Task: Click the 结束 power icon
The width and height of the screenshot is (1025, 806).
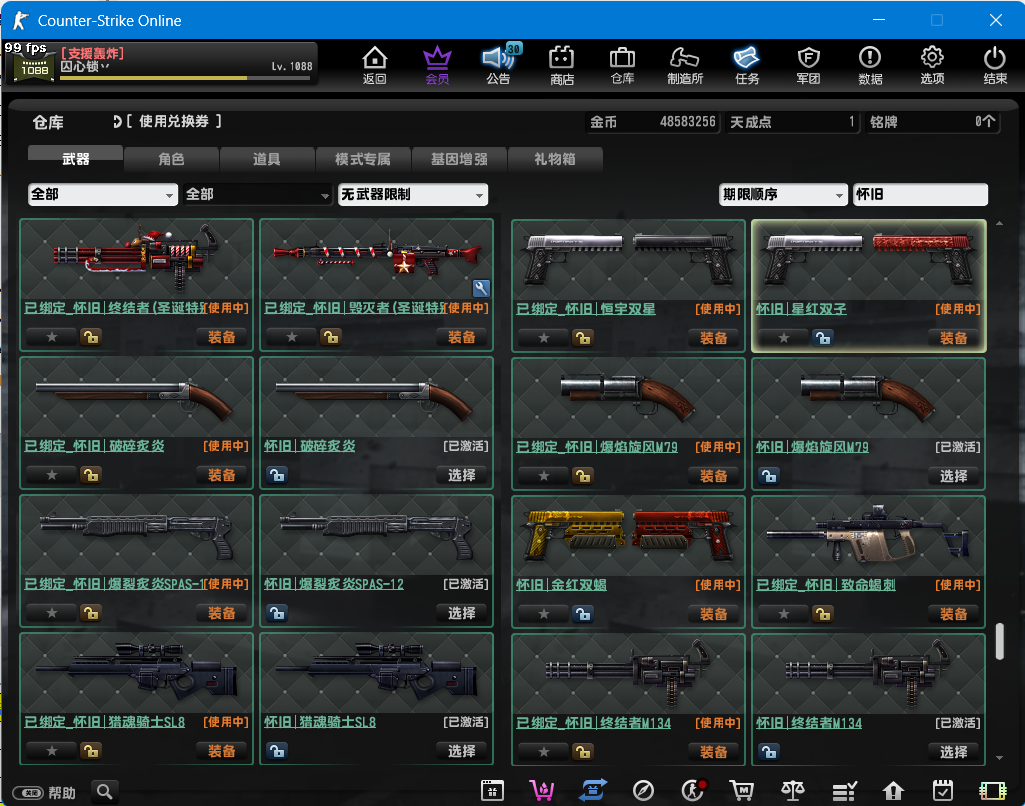Action: (995, 65)
